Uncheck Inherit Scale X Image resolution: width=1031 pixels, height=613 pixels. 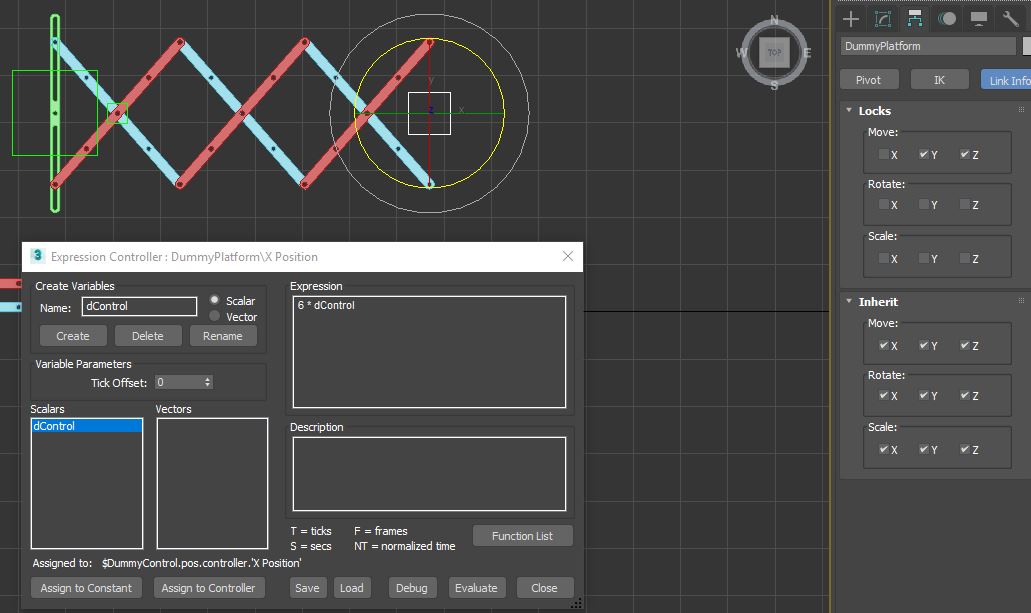tap(884, 449)
